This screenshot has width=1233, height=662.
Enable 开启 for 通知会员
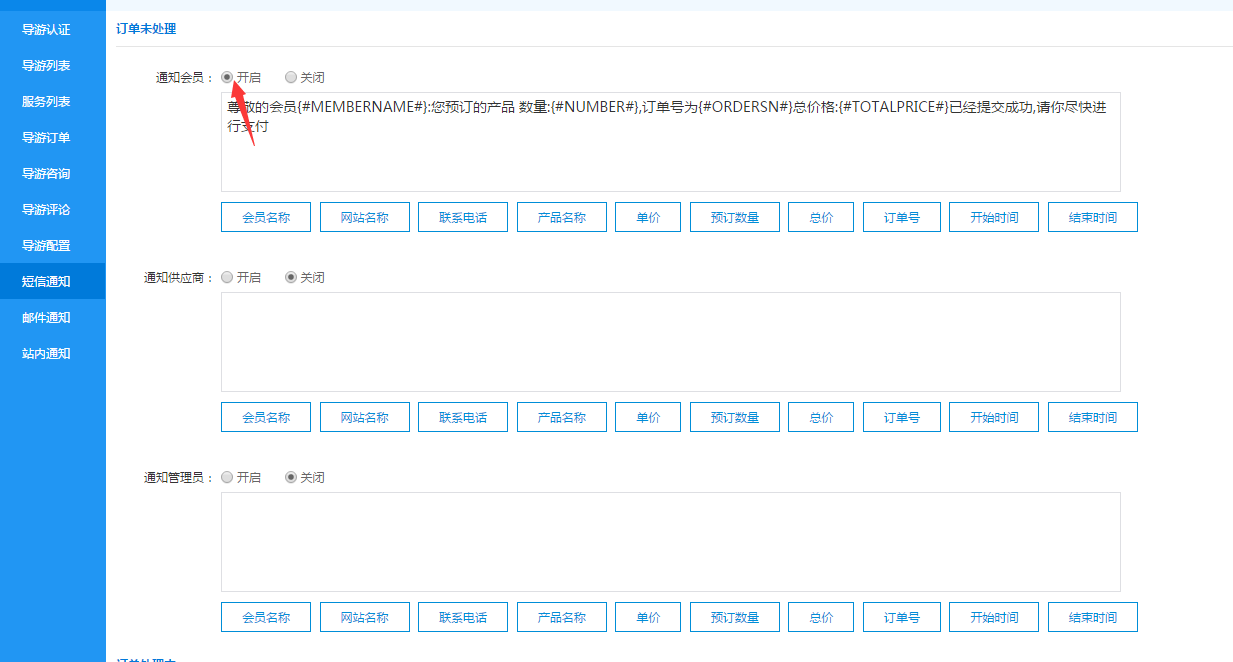pyautogui.click(x=227, y=77)
